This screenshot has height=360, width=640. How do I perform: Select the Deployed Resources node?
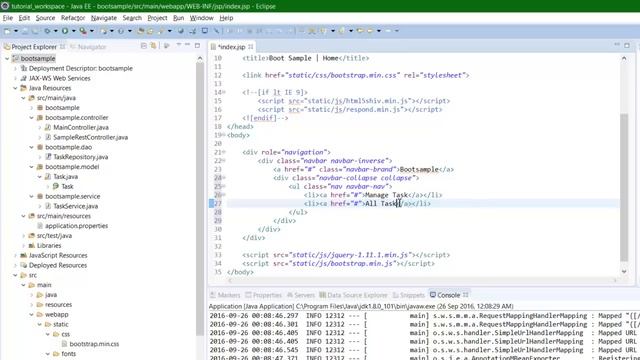point(58,265)
